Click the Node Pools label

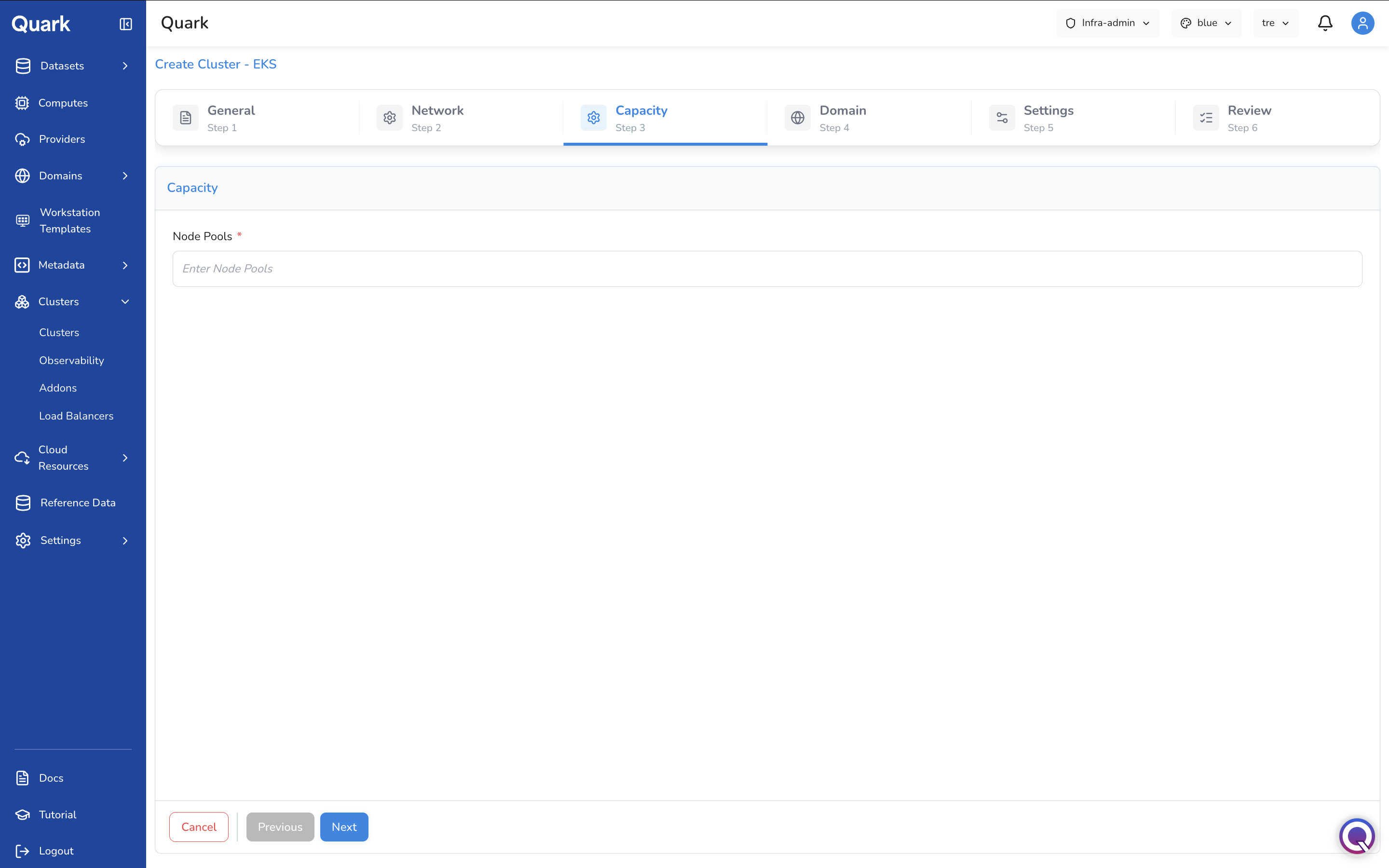202,236
